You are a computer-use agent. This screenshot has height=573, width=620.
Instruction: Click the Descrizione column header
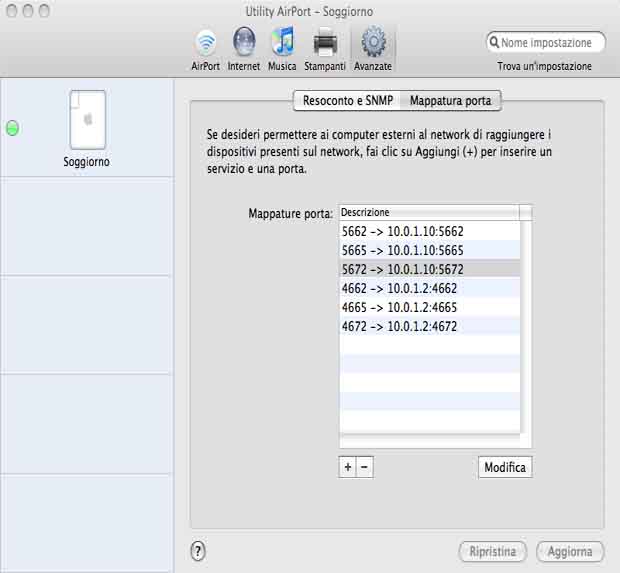(x=429, y=212)
